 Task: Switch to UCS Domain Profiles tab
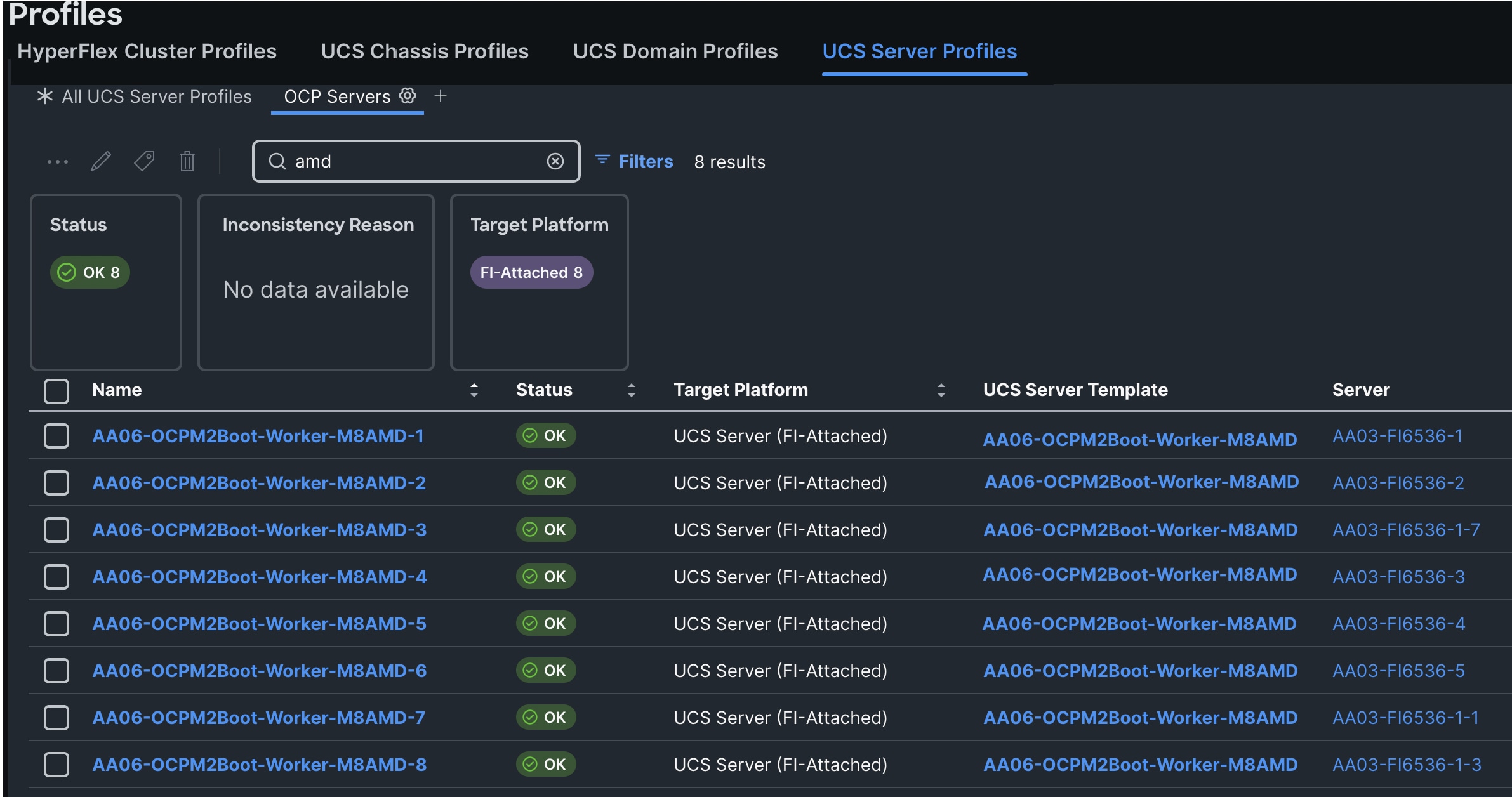pos(675,51)
